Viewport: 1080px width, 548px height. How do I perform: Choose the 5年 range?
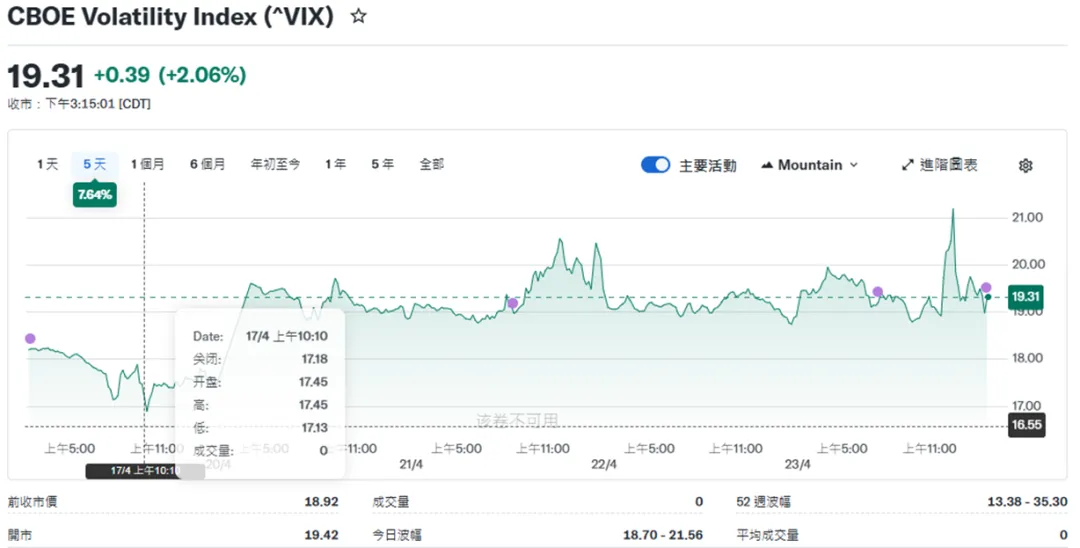coord(382,165)
